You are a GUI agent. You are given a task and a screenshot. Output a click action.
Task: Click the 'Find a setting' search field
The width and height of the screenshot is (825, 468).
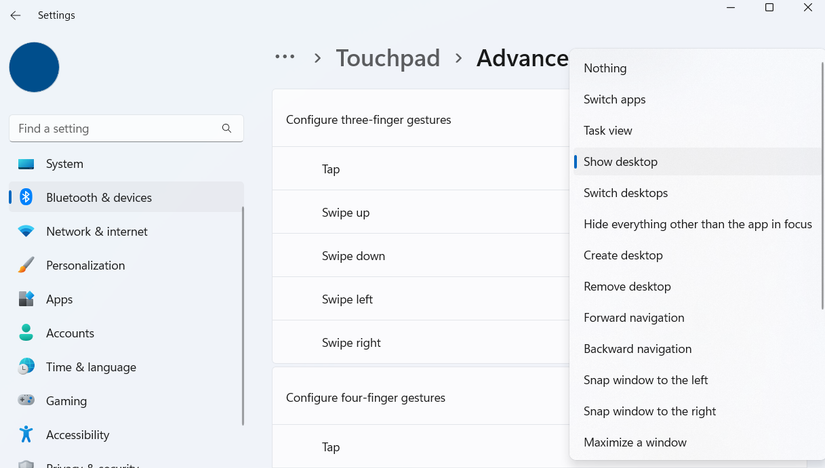click(x=115, y=129)
